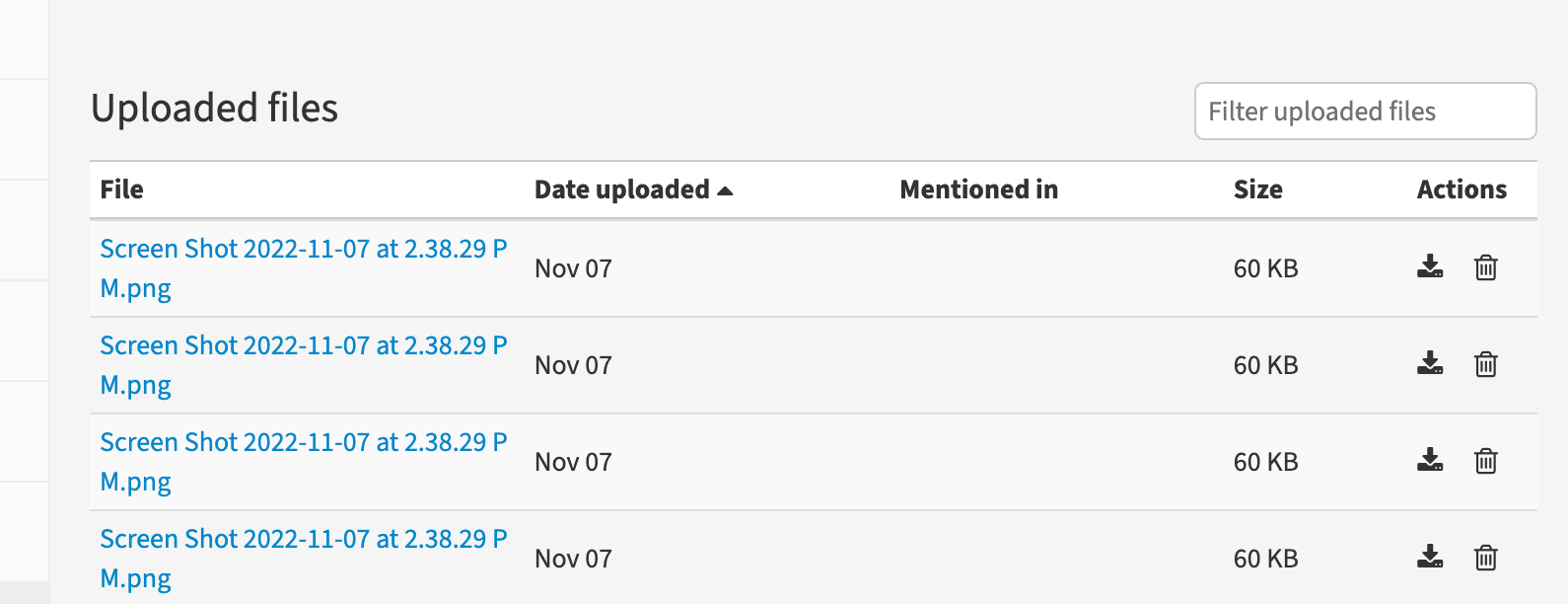Download the second uploaded screenshot

1430,364
